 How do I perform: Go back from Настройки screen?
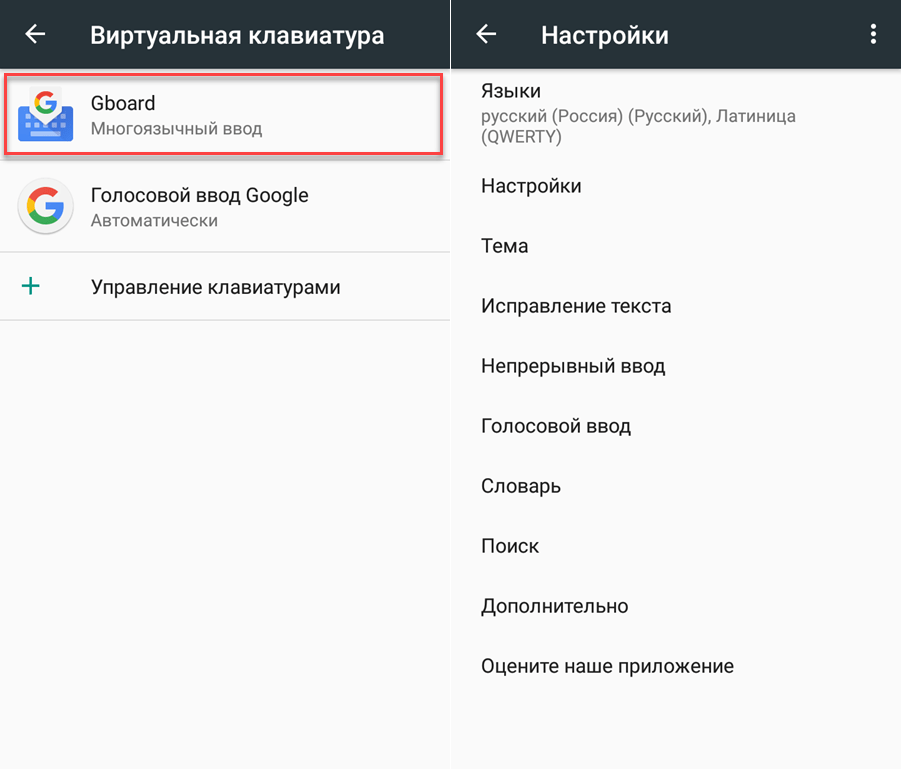coord(486,34)
